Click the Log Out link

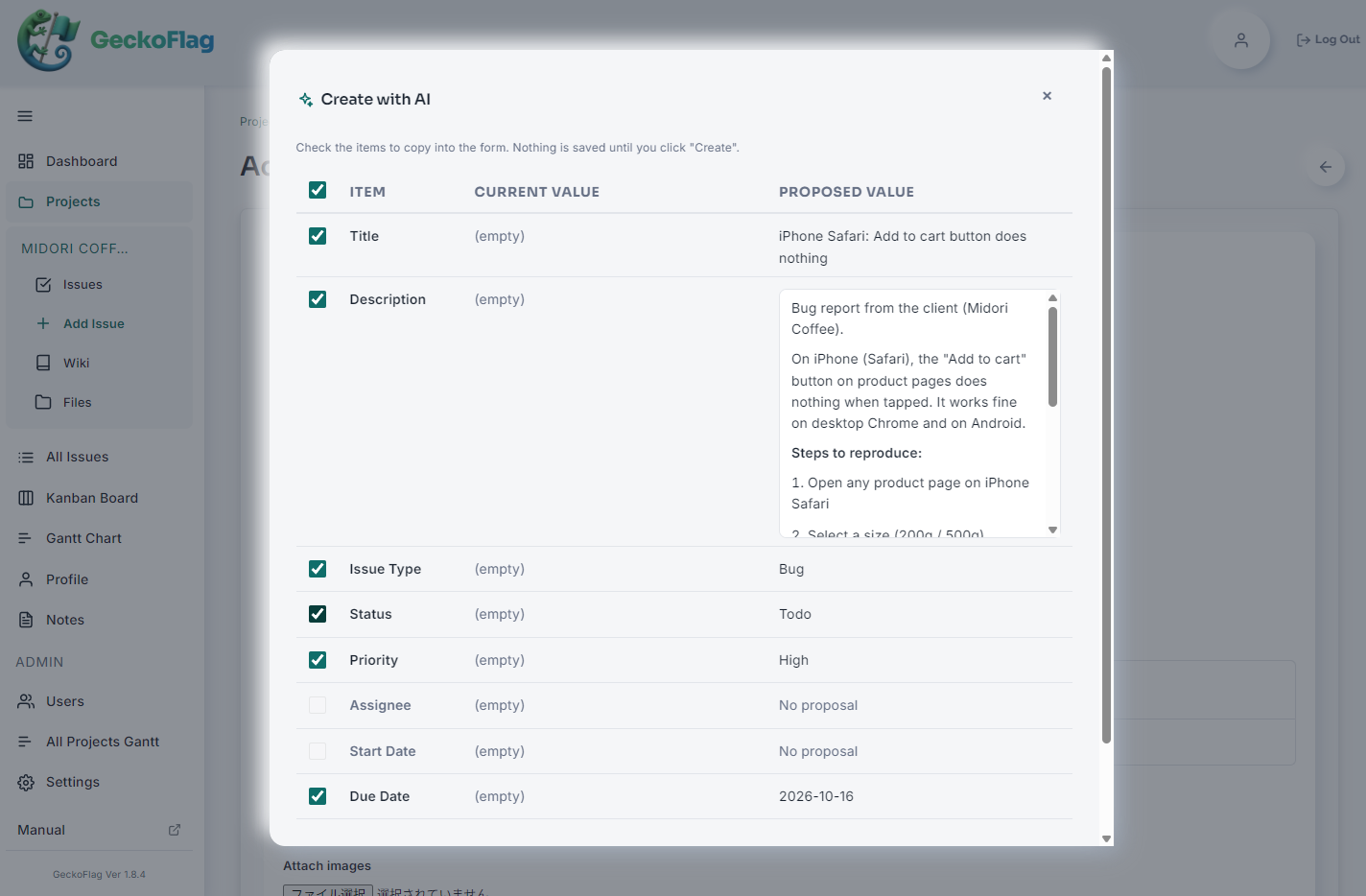[x=1328, y=39]
